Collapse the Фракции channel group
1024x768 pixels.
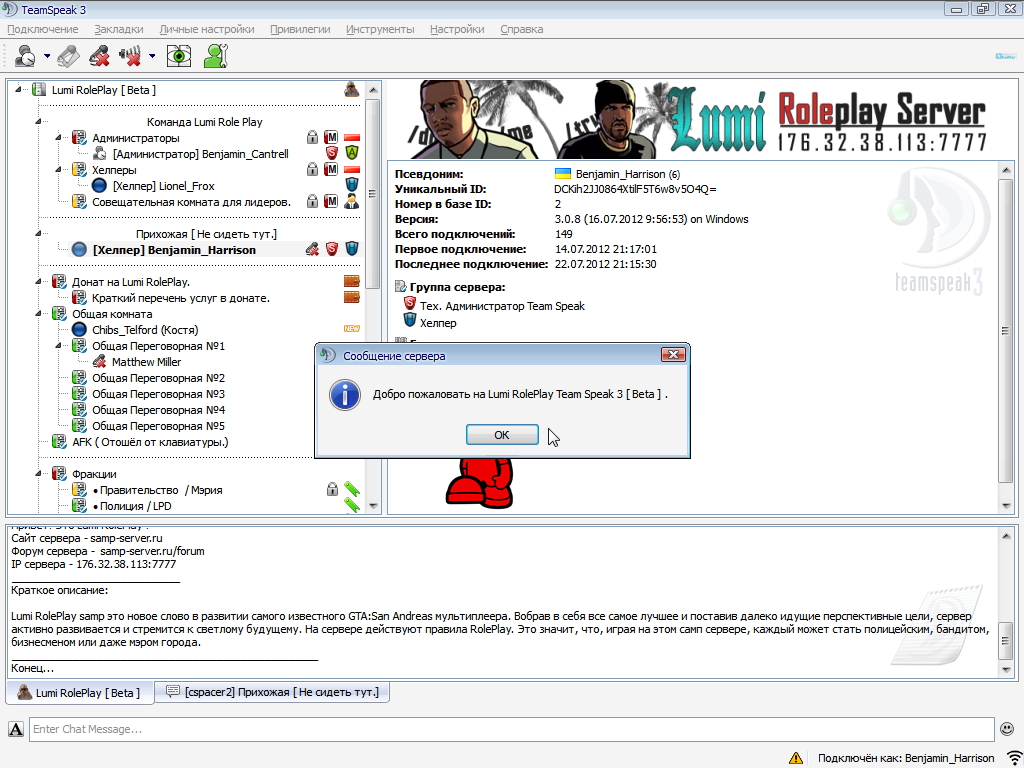pos(38,473)
